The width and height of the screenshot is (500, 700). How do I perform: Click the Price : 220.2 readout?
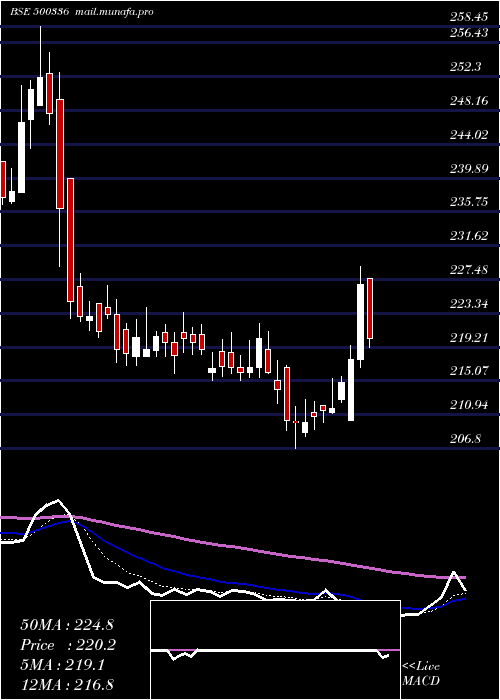pos(68,645)
